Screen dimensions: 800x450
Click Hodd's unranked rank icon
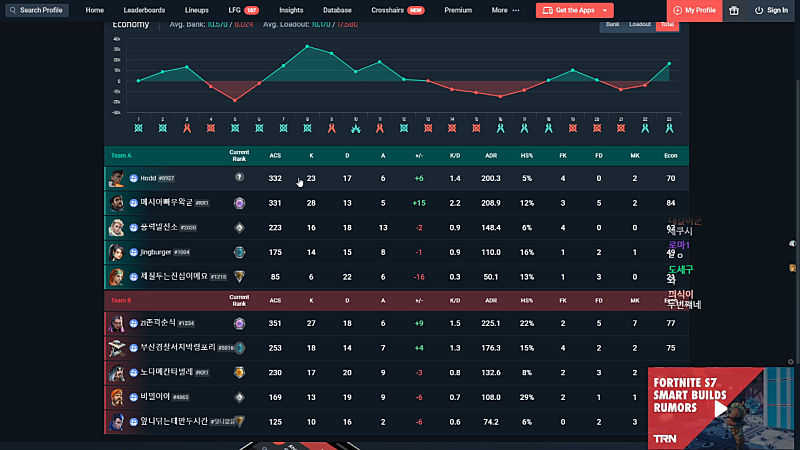[239, 177]
